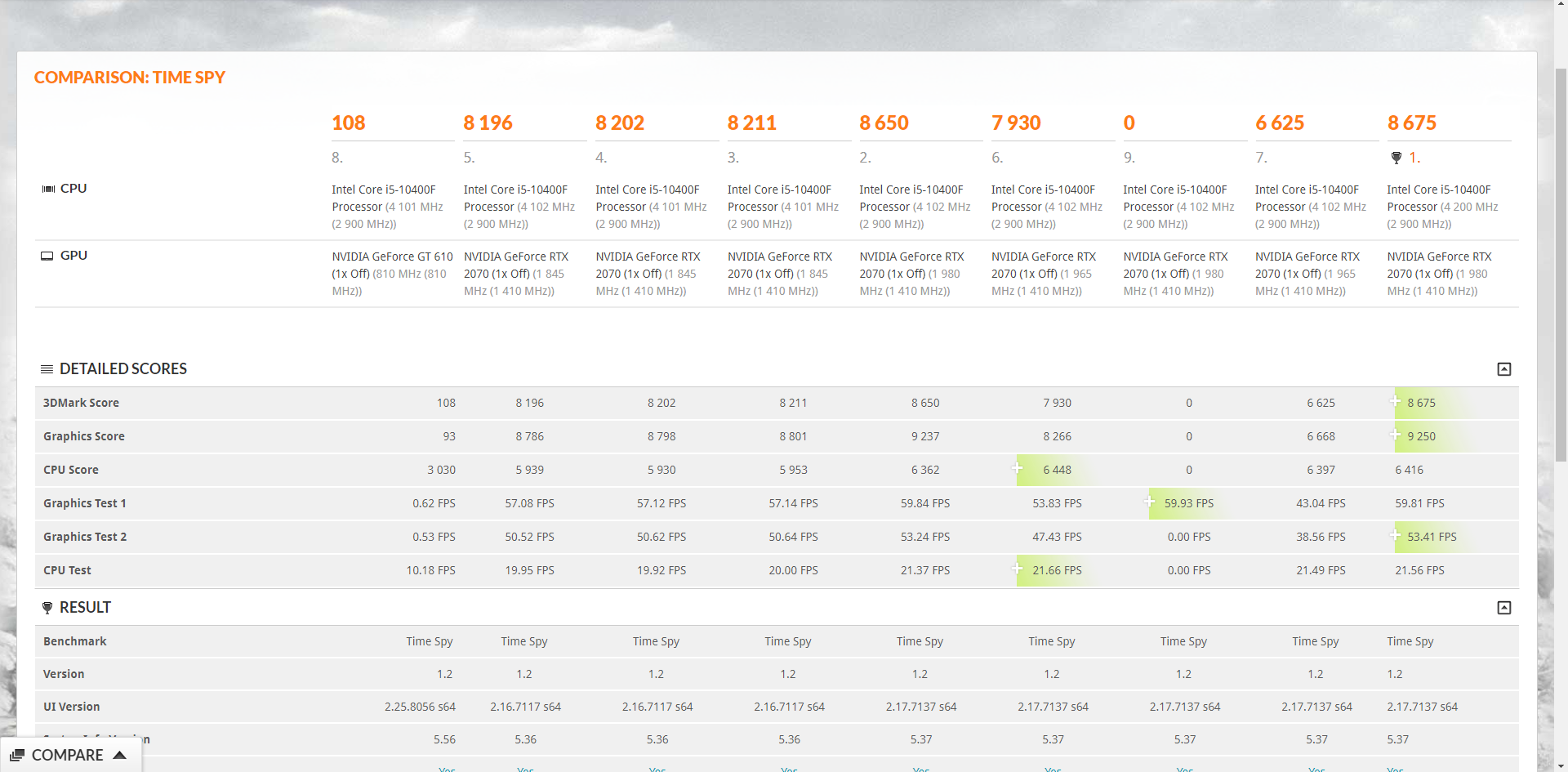Expand the COMPARE panel using its up arrow
Screen dimensions: 1568x772
pos(119,755)
